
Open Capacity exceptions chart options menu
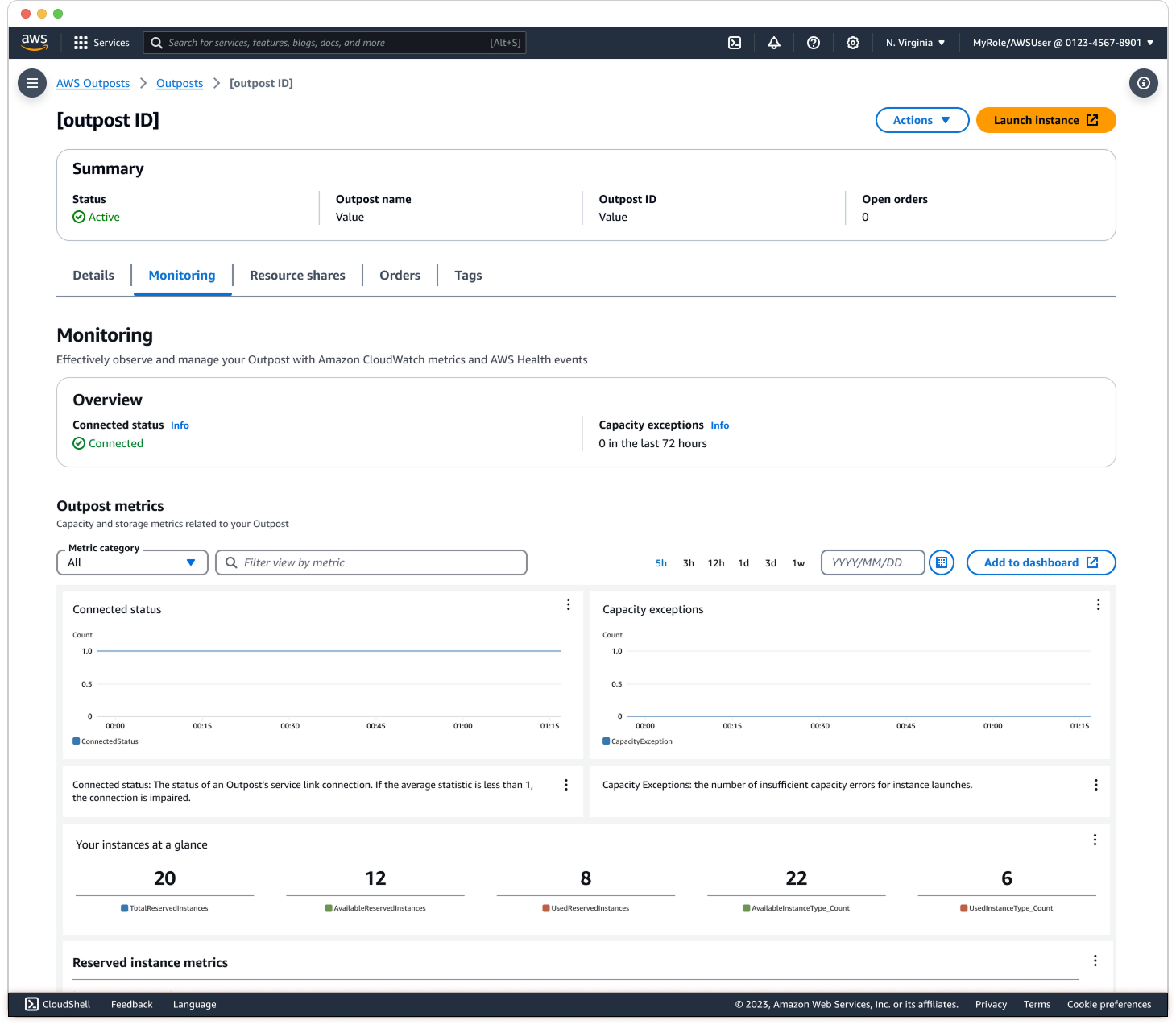pyautogui.click(x=1099, y=604)
